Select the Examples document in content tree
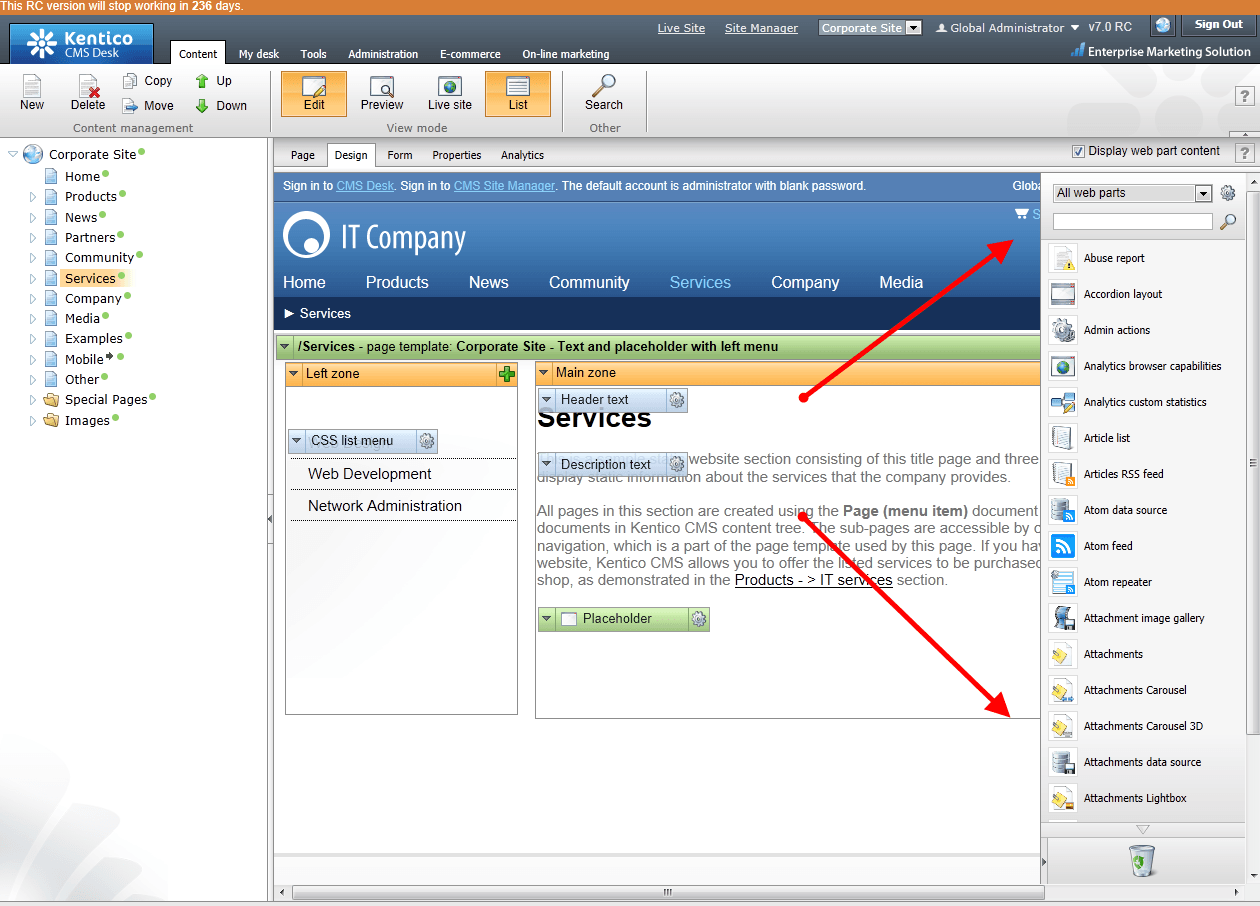 pos(94,339)
